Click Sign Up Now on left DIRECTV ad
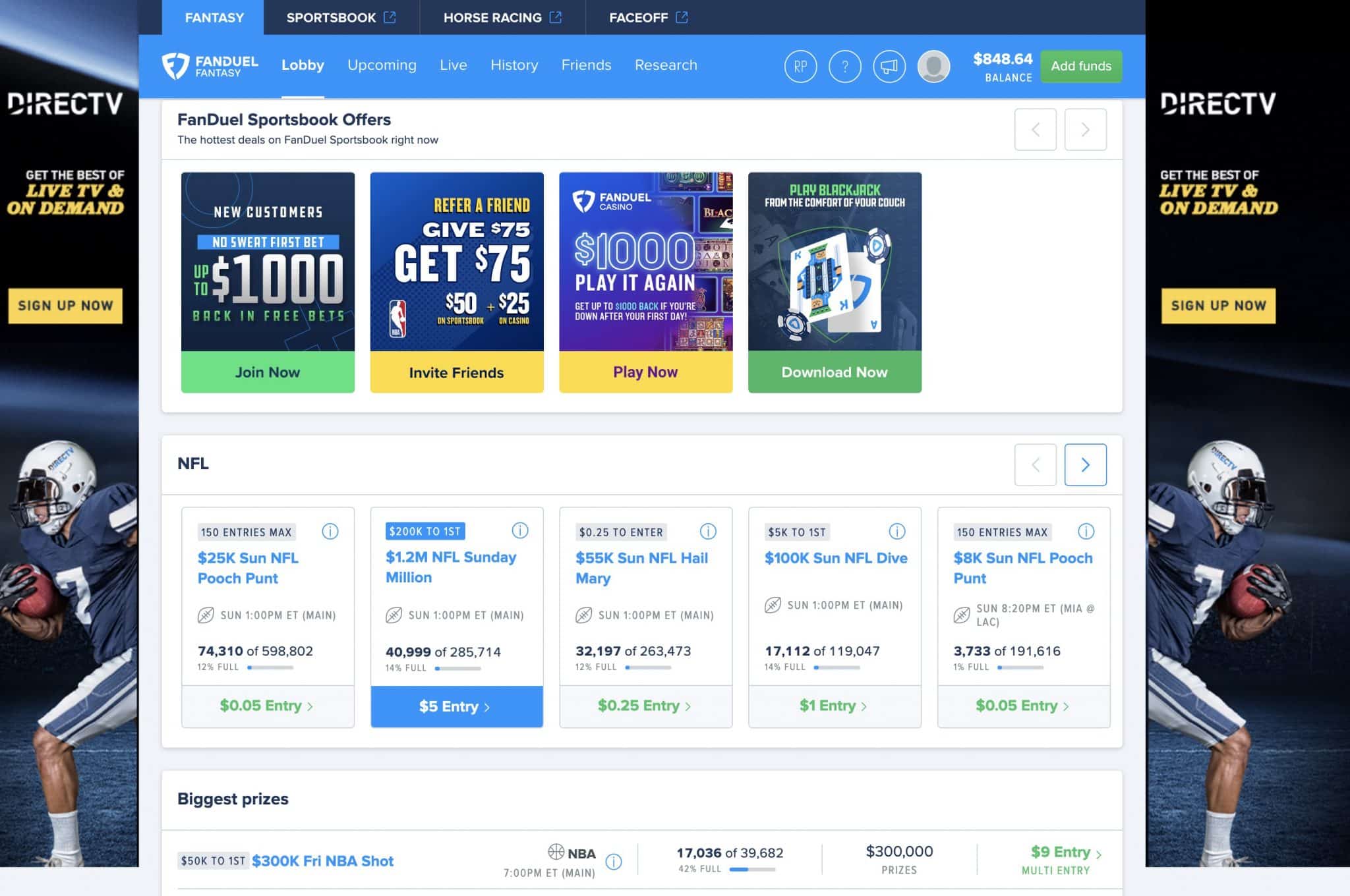The height and width of the screenshot is (896, 1350). pos(65,306)
